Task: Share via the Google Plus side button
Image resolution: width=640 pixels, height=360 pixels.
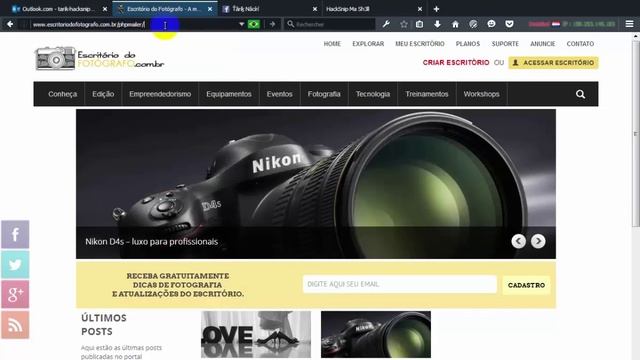Action: [x=15, y=294]
